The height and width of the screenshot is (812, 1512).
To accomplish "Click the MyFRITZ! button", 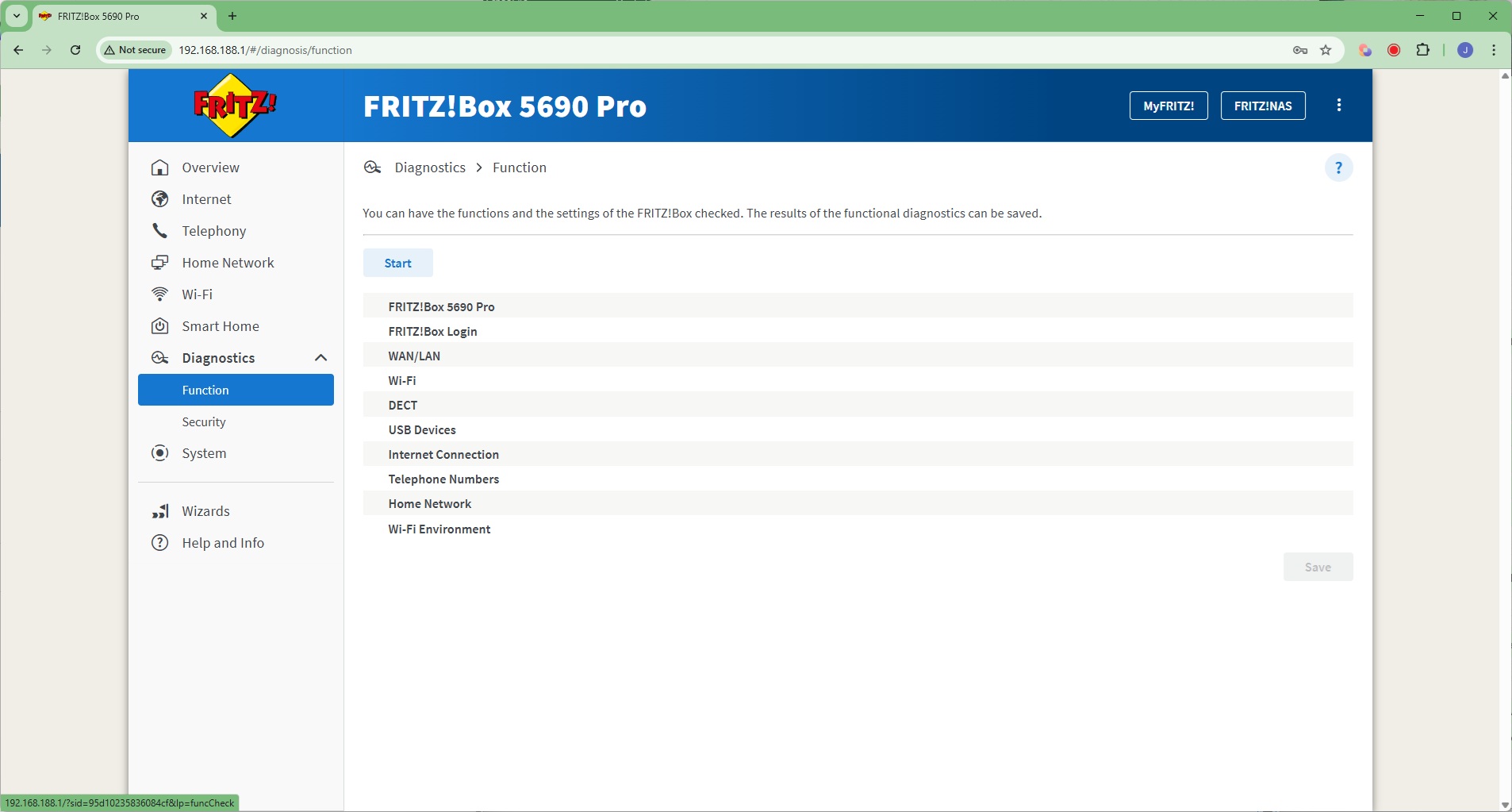I will [1169, 106].
